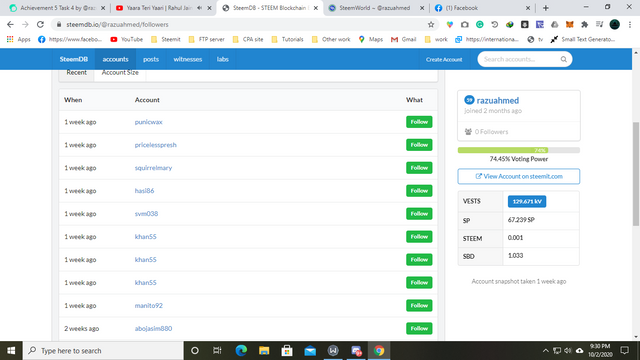Click the SteemDB logo link
The width and height of the screenshot is (640, 360).
pos(73,59)
